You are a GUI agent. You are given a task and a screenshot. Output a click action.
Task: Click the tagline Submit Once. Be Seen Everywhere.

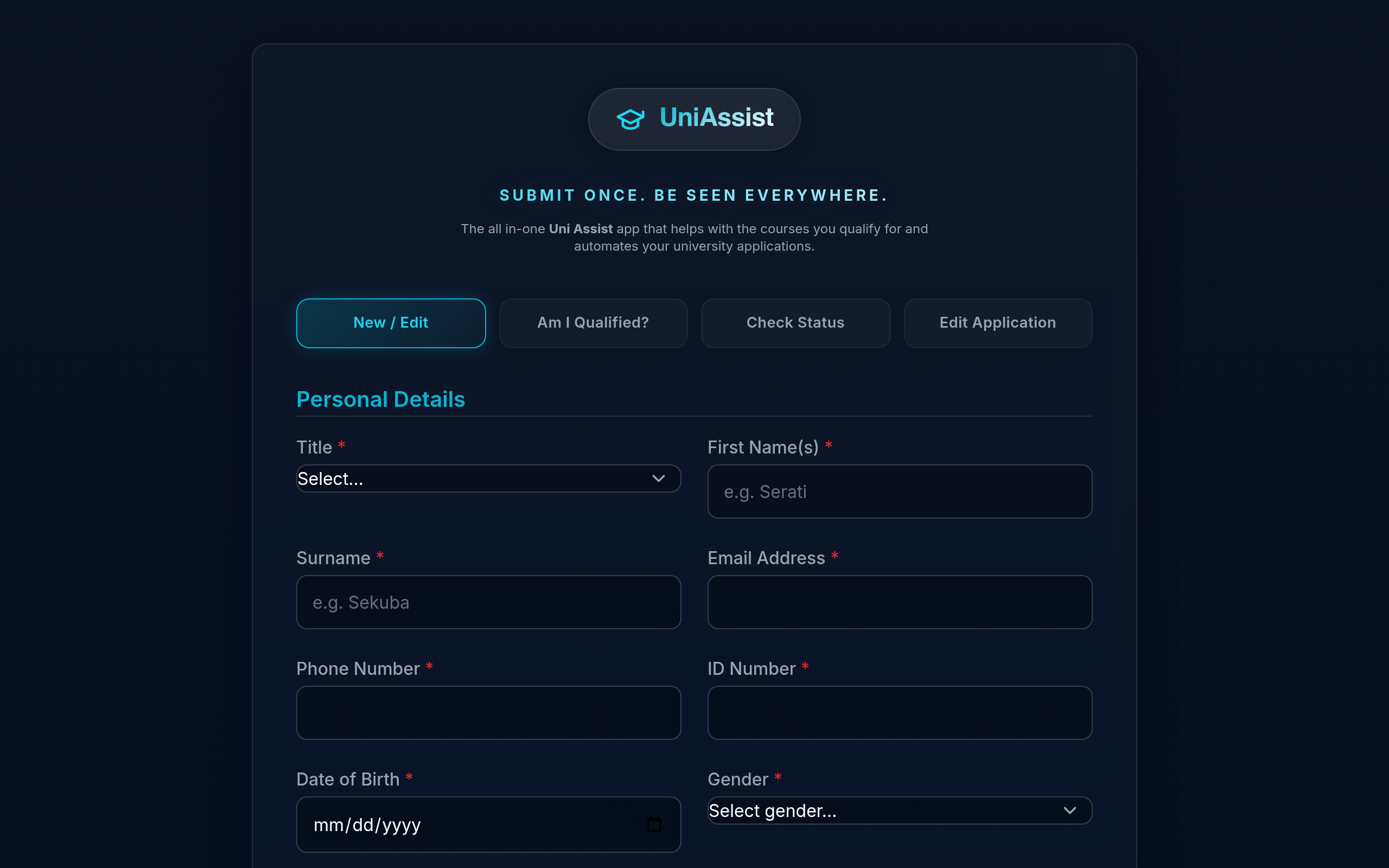coord(693,195)
